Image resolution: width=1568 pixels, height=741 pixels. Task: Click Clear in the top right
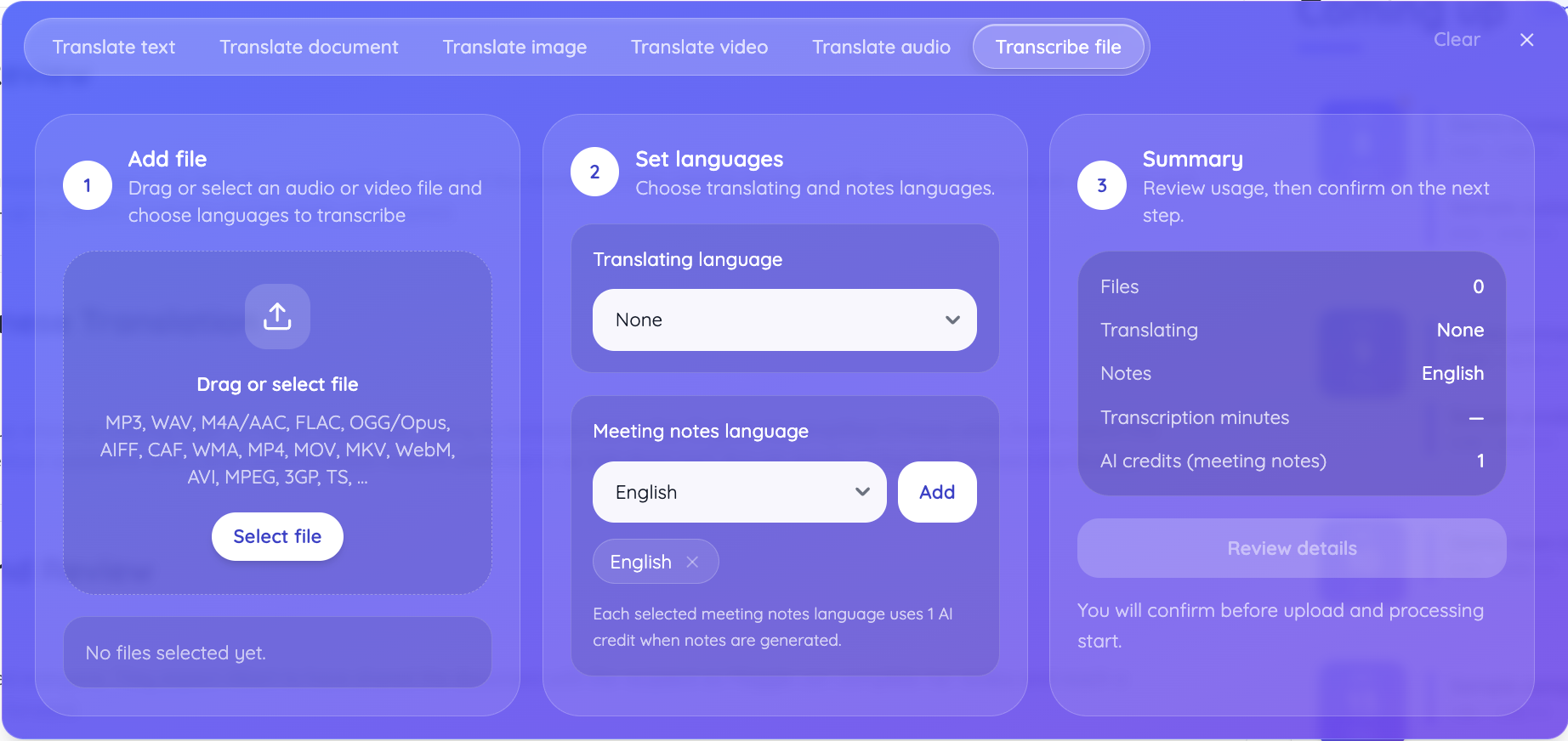[1457, 39]
